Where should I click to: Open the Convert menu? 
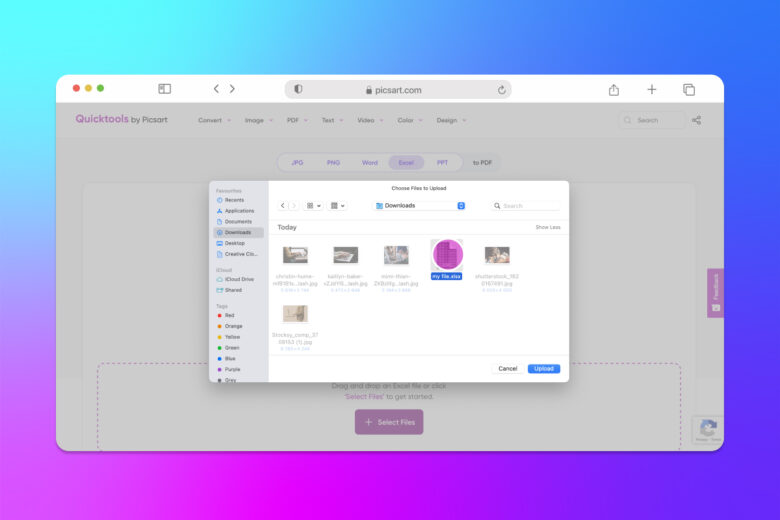tap(214, 120)
